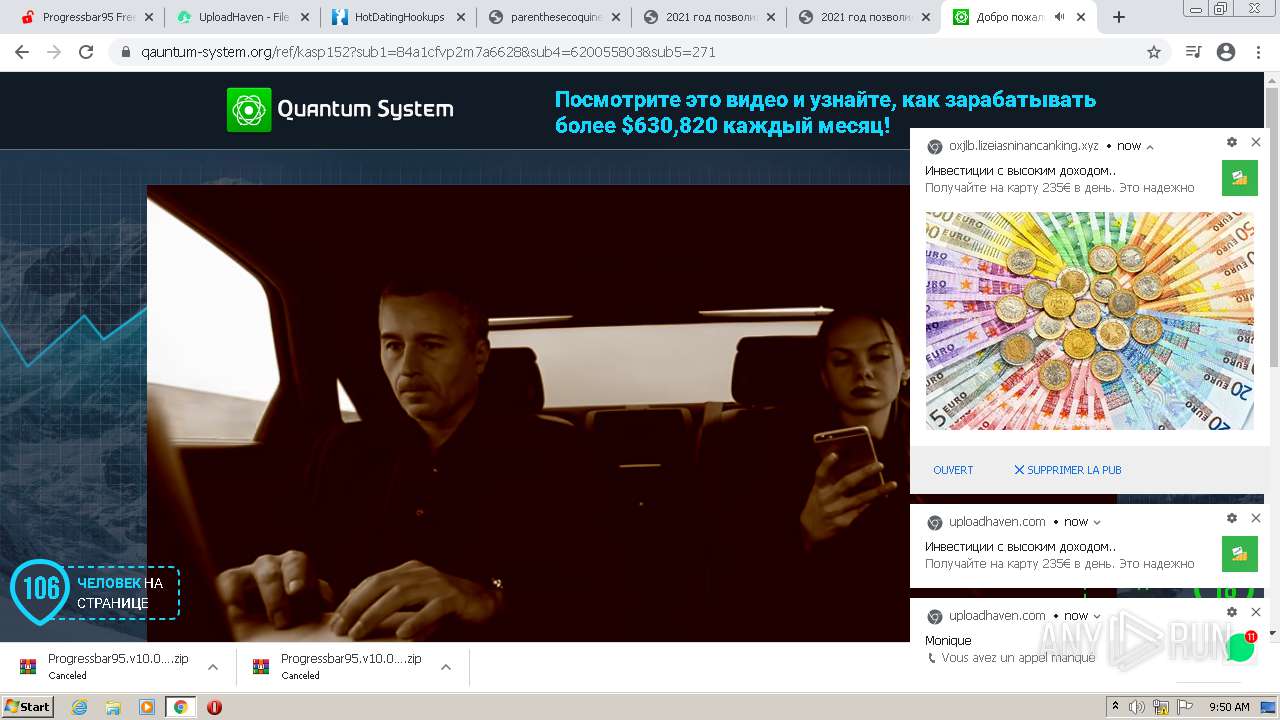
Task: Open Windows Explorer folder in taskbar
Action: coord(113,707)
